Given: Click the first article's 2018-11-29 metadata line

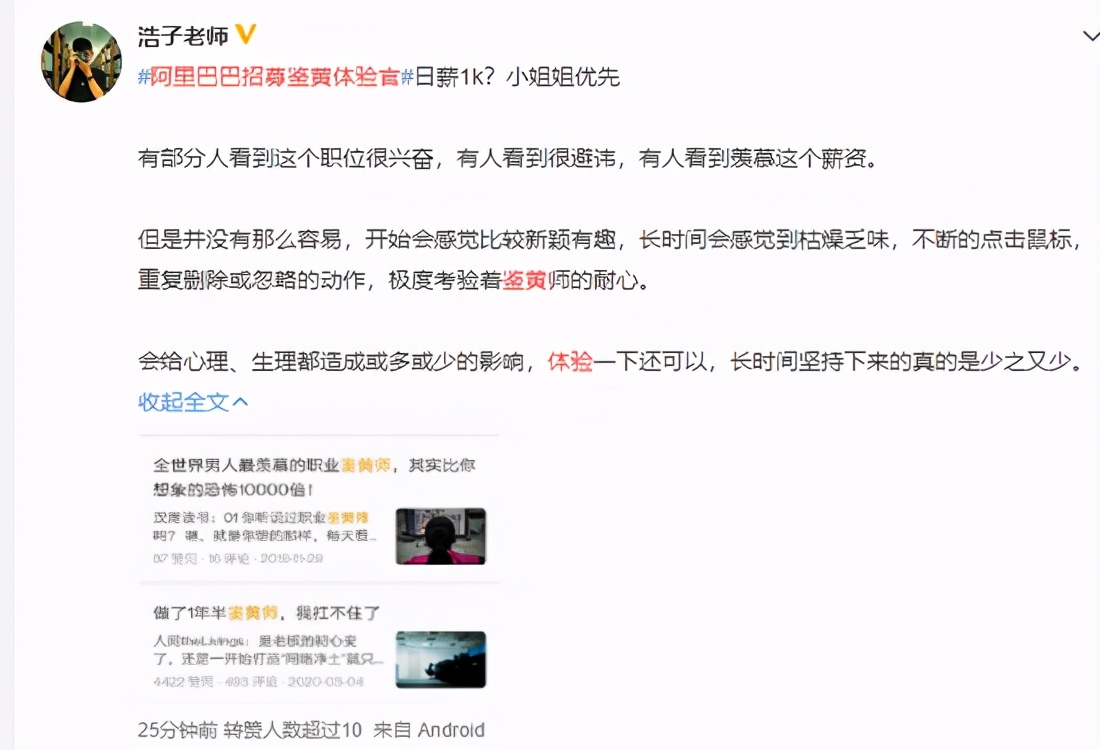Looking at the screenshot, I should [x=238, y=558].
